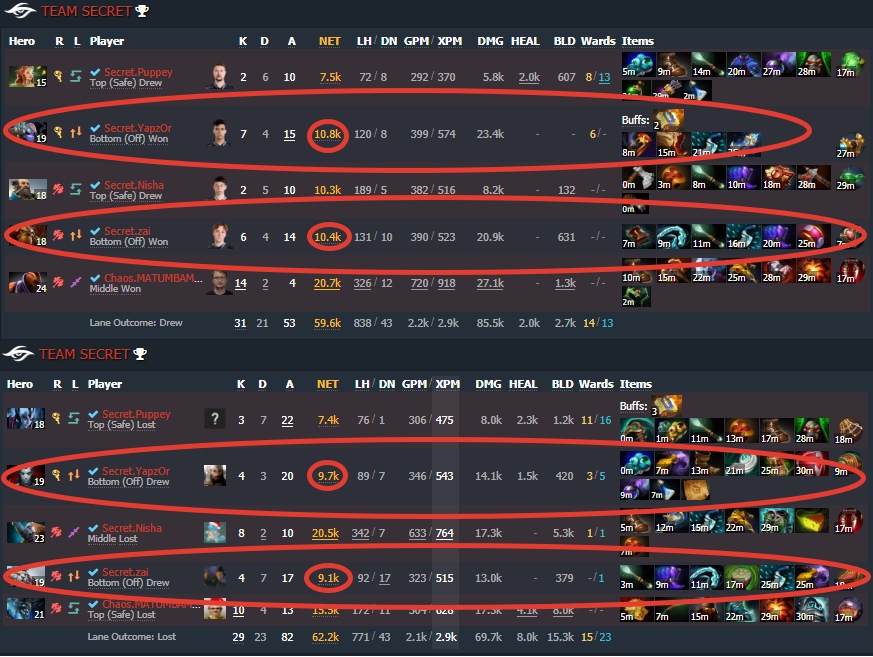Image resolution: width=873 pixels, height=657 pixels.
Task: Open Secret.YapzOr player link in first table
Action: click(138, 128)
